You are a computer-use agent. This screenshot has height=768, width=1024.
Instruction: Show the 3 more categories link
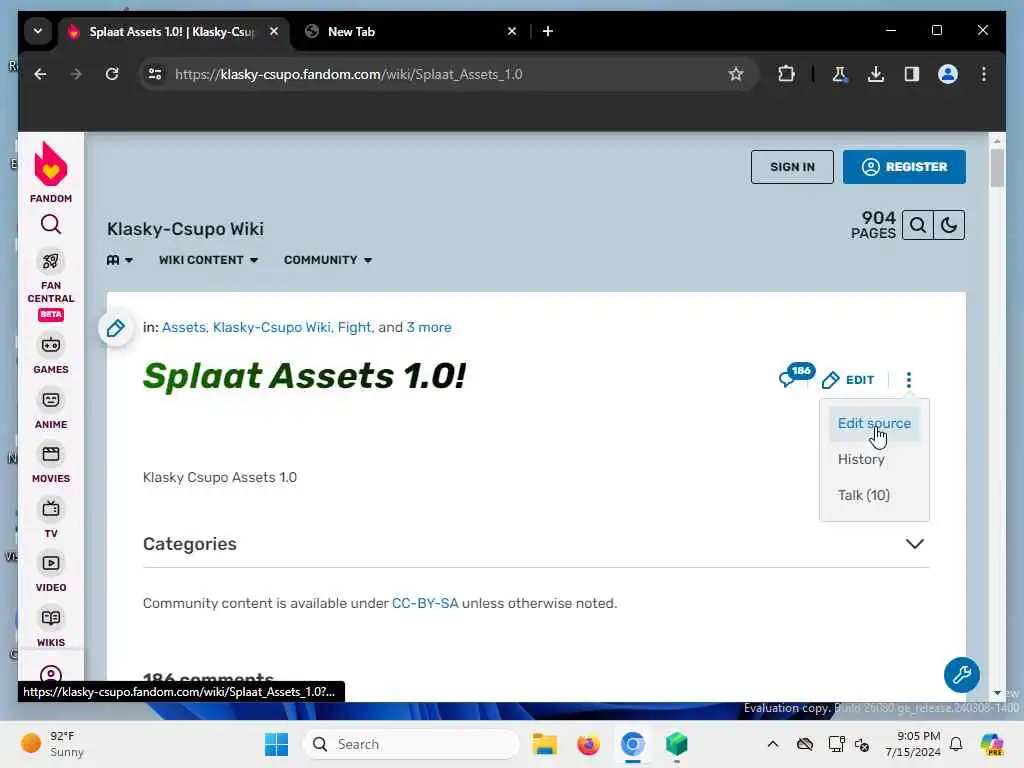[x=429, y=327]
